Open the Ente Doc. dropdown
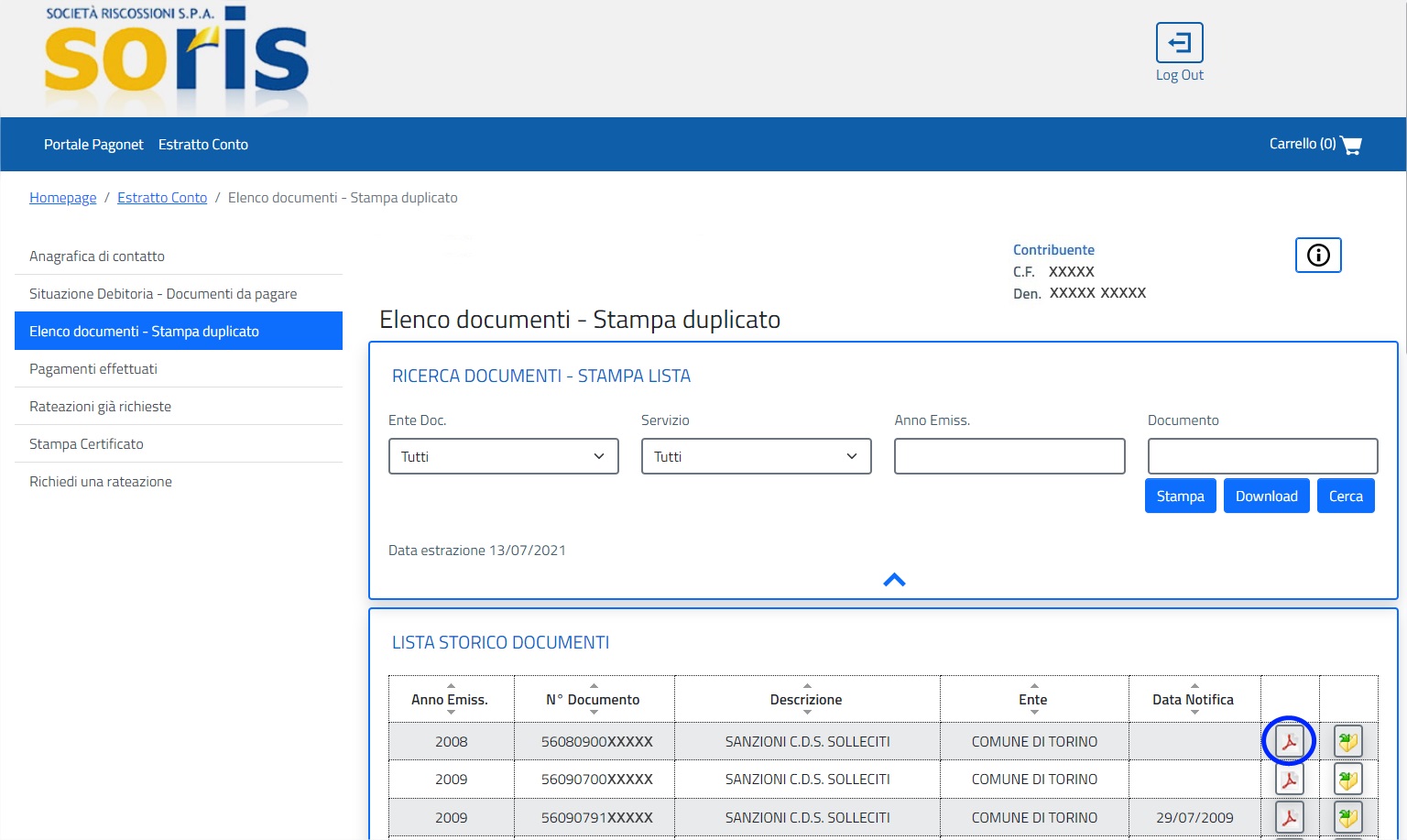 503,456
